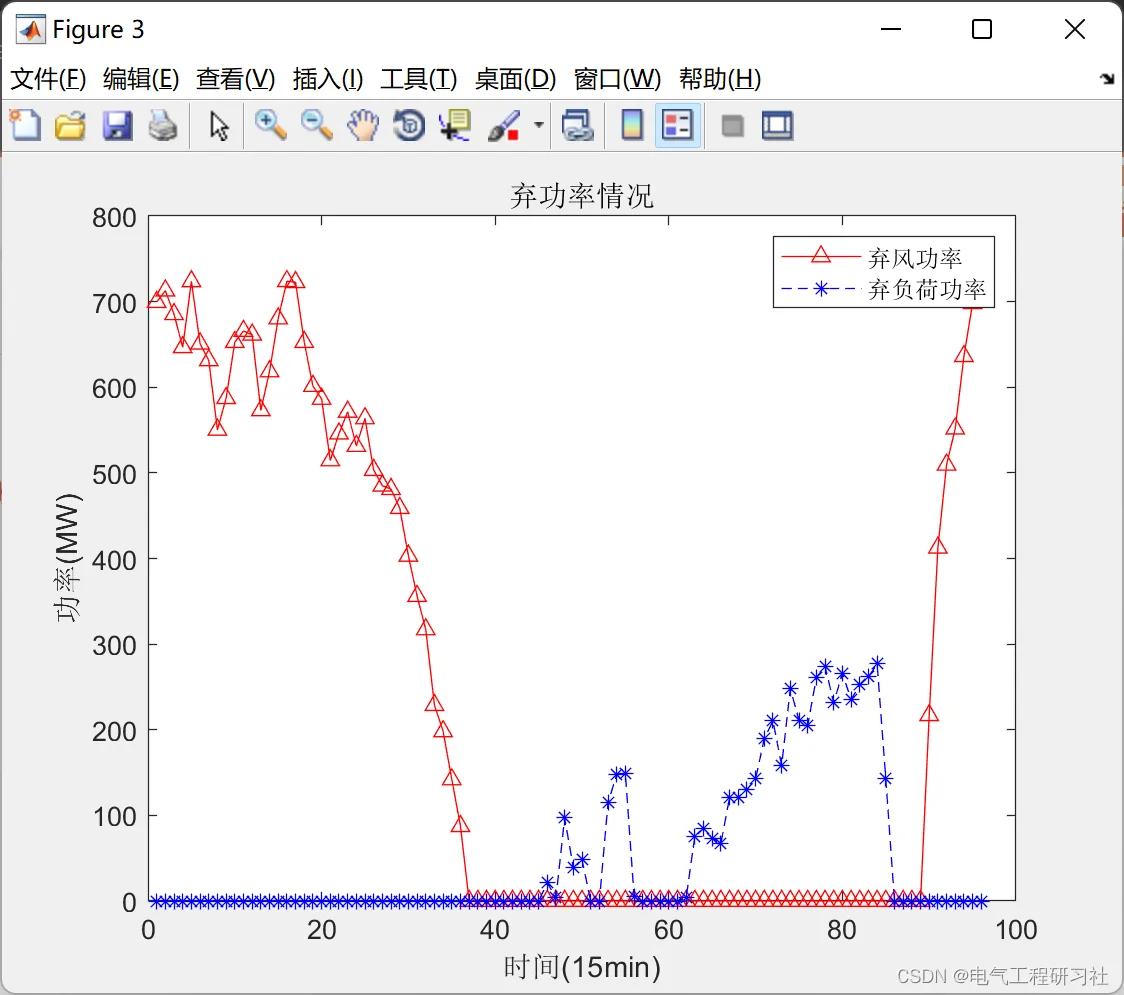Image resolution: width=1124 pixels, height=995 pixels.
Task: Open a file with the folder icon
Action: (x=70, y=125)
